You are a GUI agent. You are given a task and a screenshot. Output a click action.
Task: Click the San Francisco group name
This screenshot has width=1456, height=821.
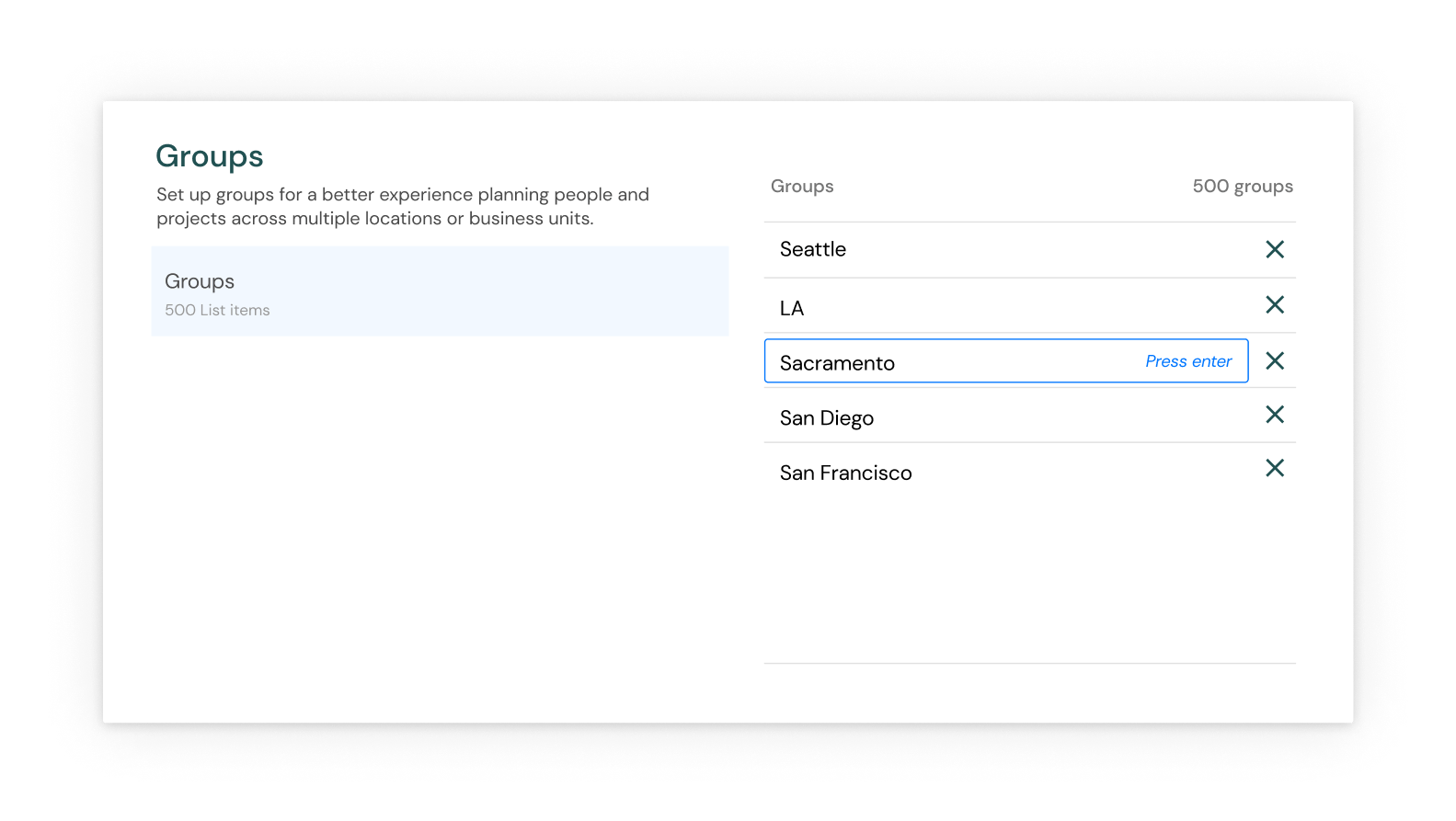(x=845, y=473)
